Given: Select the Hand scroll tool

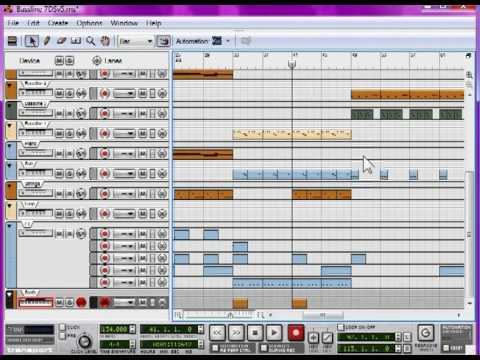Looking at the screenshot, I should [105, 41].
